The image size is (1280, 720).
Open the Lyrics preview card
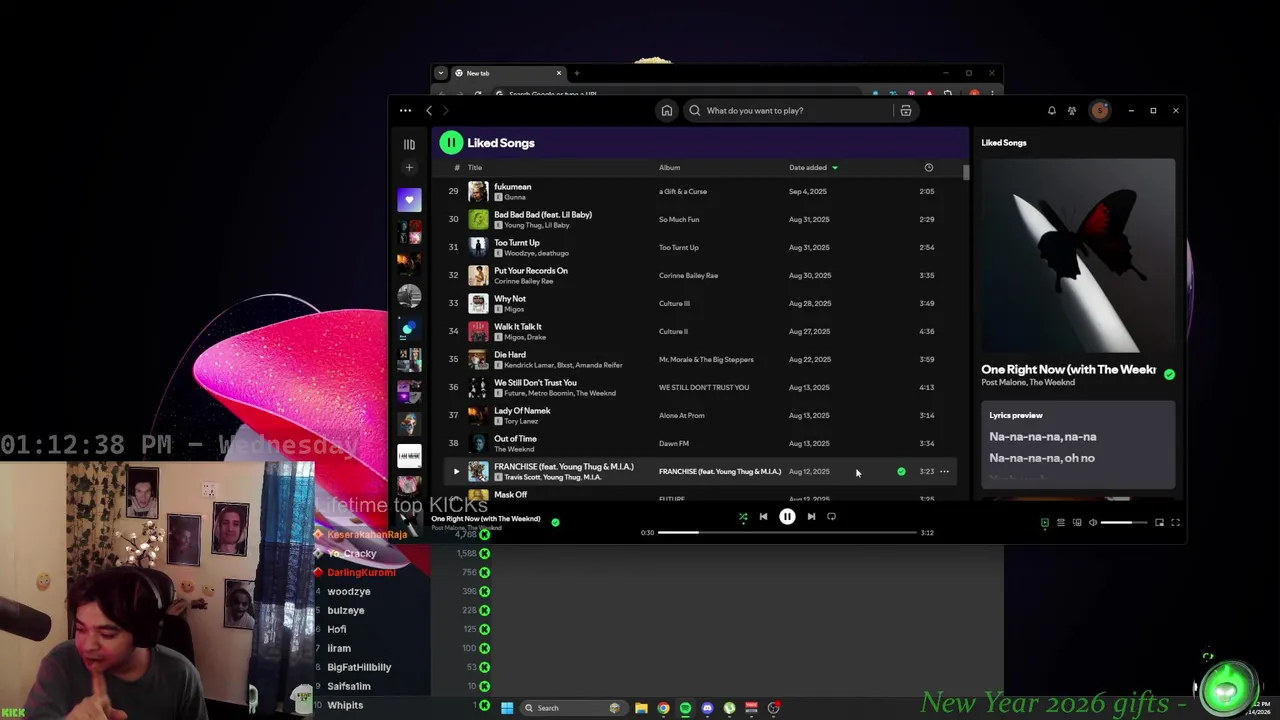[x=1078, y=445]
